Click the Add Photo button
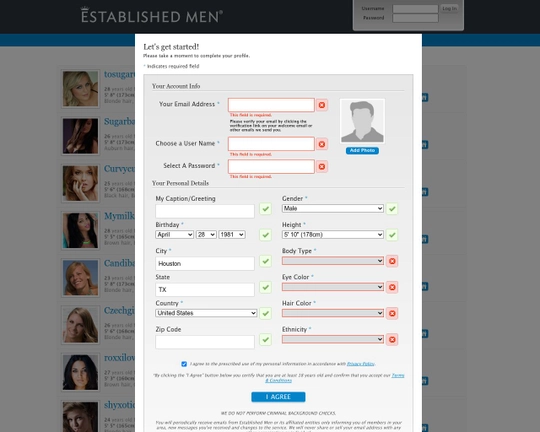 pyautogui.click(x=362, y=151)
